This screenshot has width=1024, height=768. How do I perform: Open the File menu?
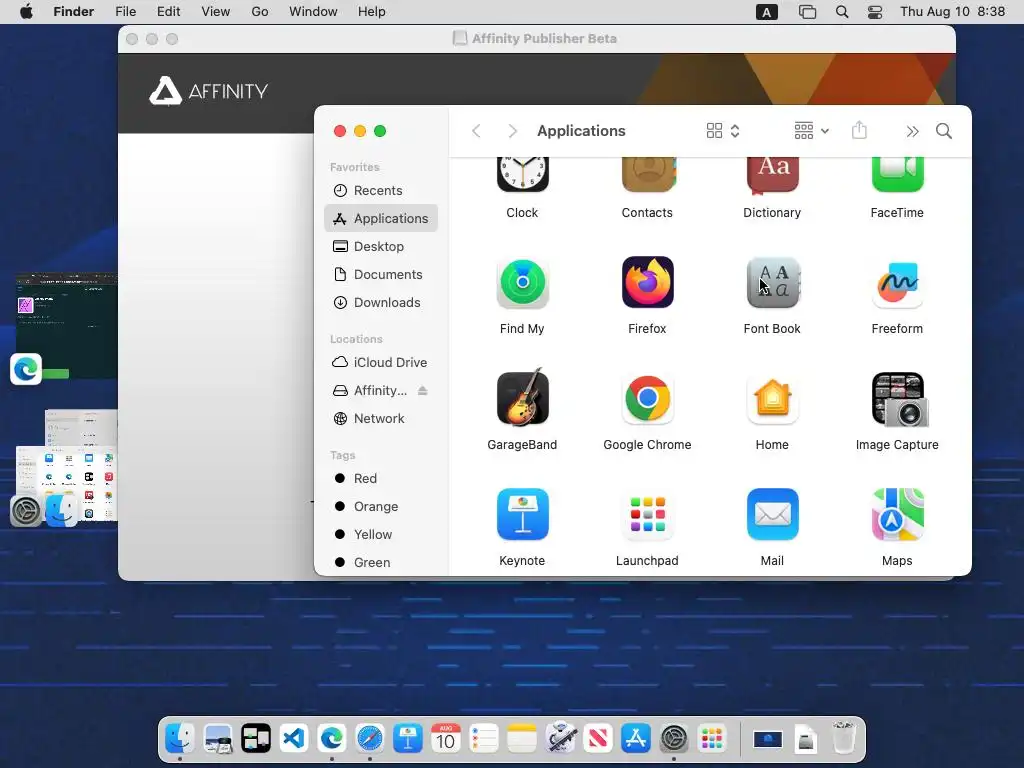(125, 12)
